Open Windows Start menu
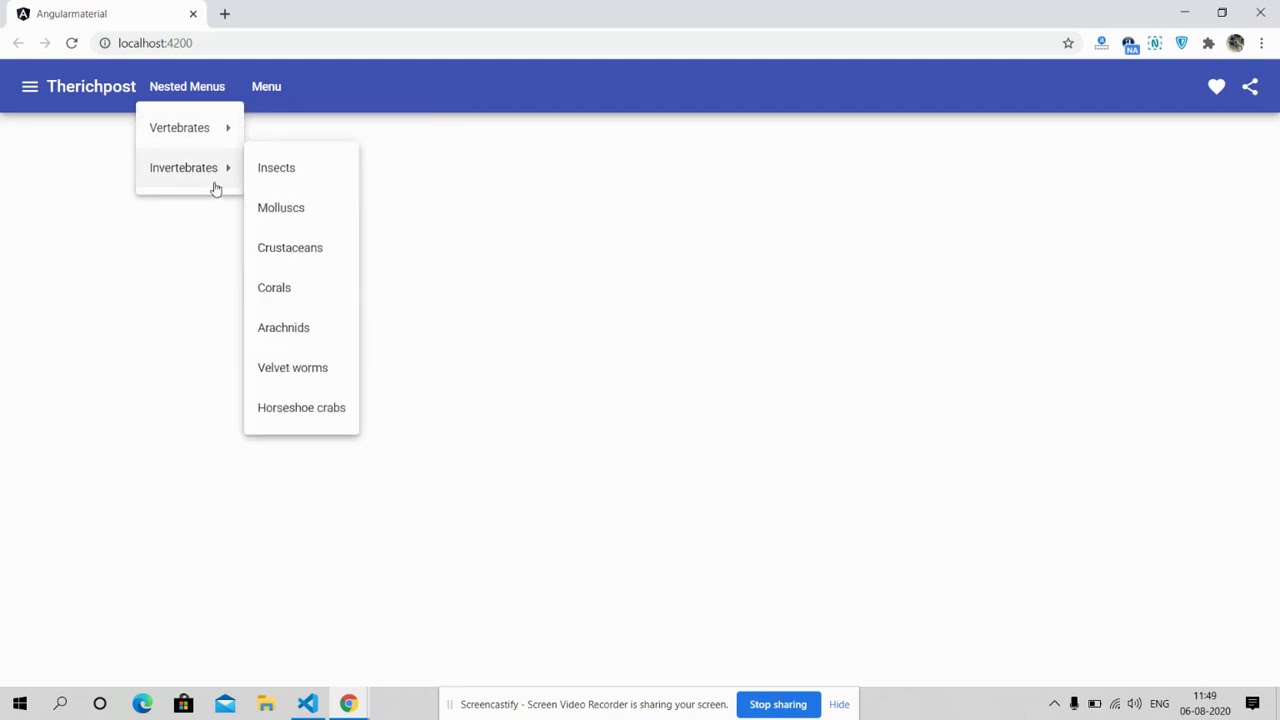1280x720 pixels. (20, 704)
